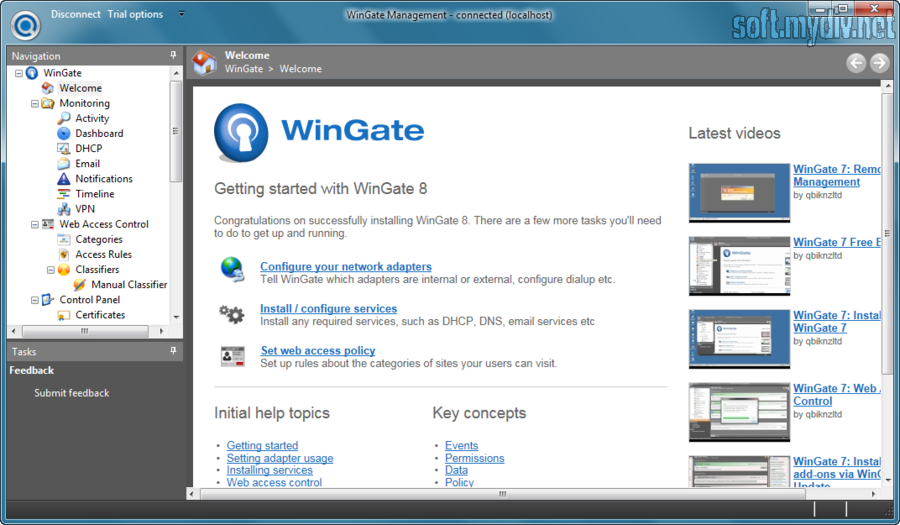This screenshot has width=900, height=525.
Task: Collapse the Classifiers tree node
Action: click(51, 270)
